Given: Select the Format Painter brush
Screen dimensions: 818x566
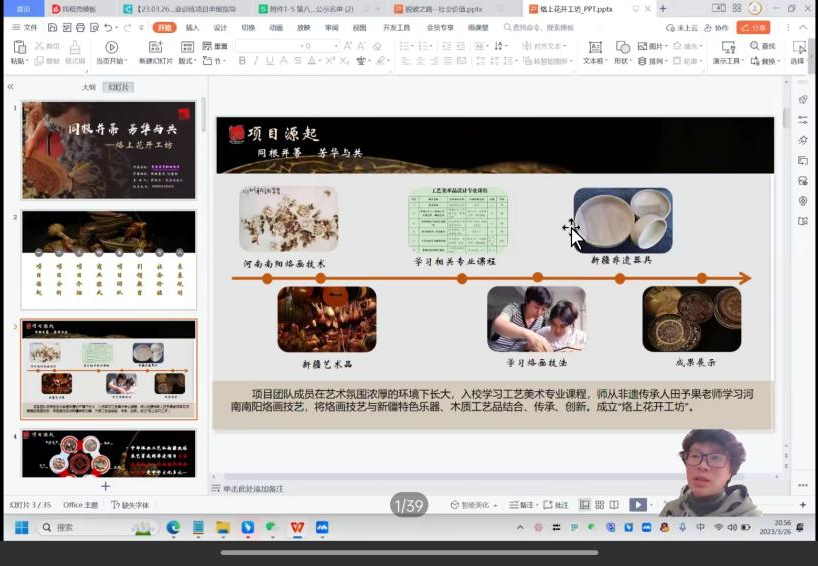Looking at the screenshot, I should click(x=75, y=47).
